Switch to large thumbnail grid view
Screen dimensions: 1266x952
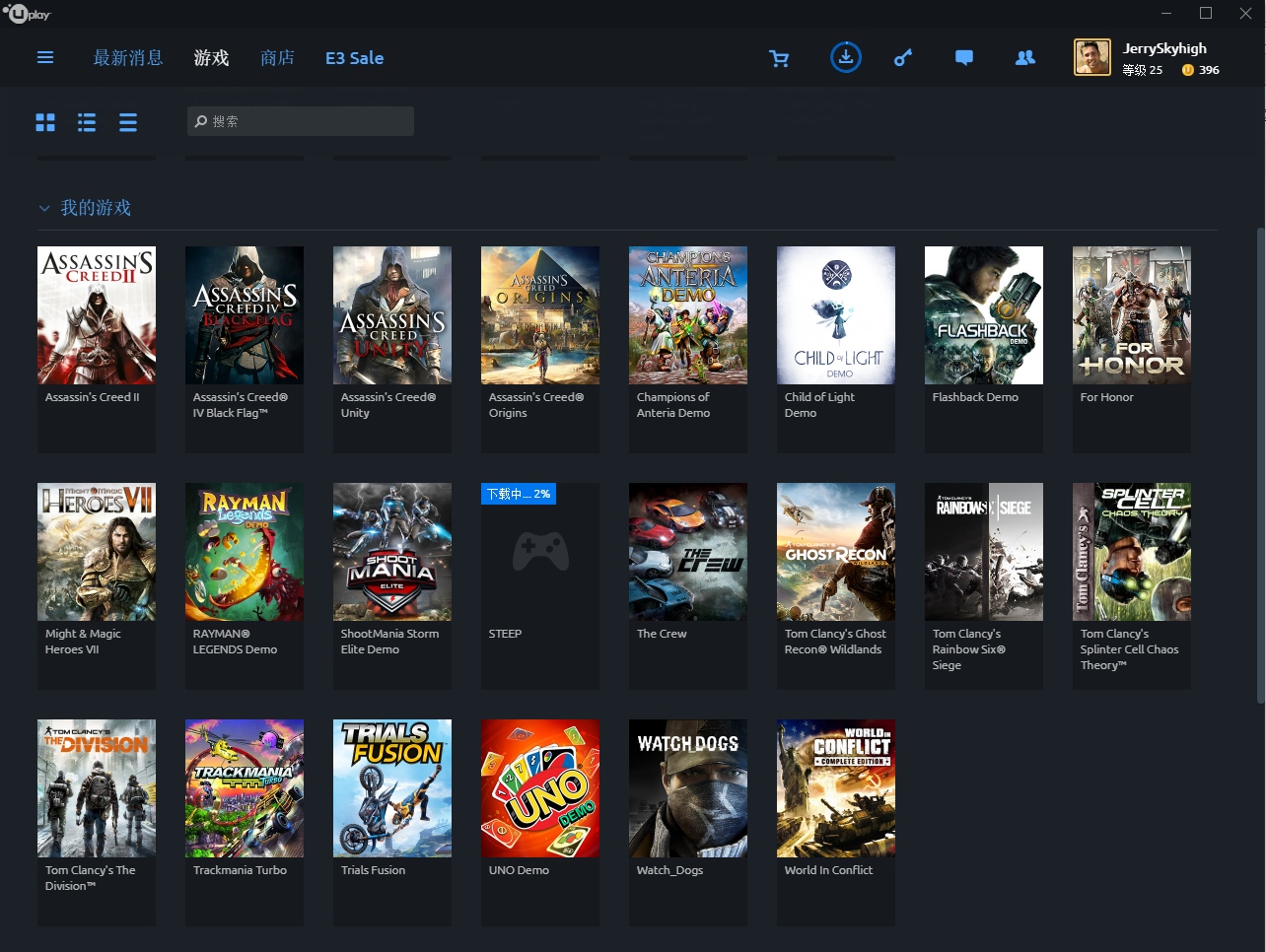(x=45, y=122)
